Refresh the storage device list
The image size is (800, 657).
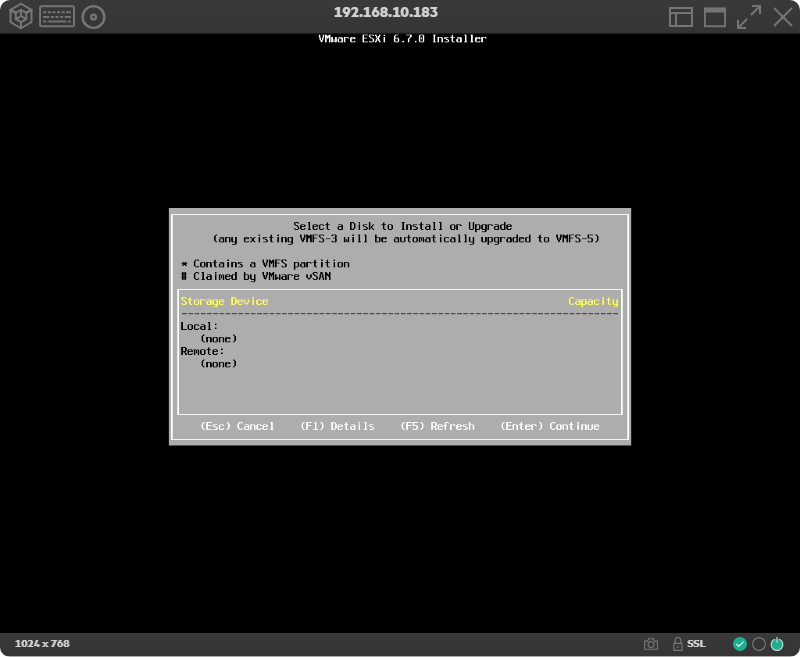coord(437,426)
